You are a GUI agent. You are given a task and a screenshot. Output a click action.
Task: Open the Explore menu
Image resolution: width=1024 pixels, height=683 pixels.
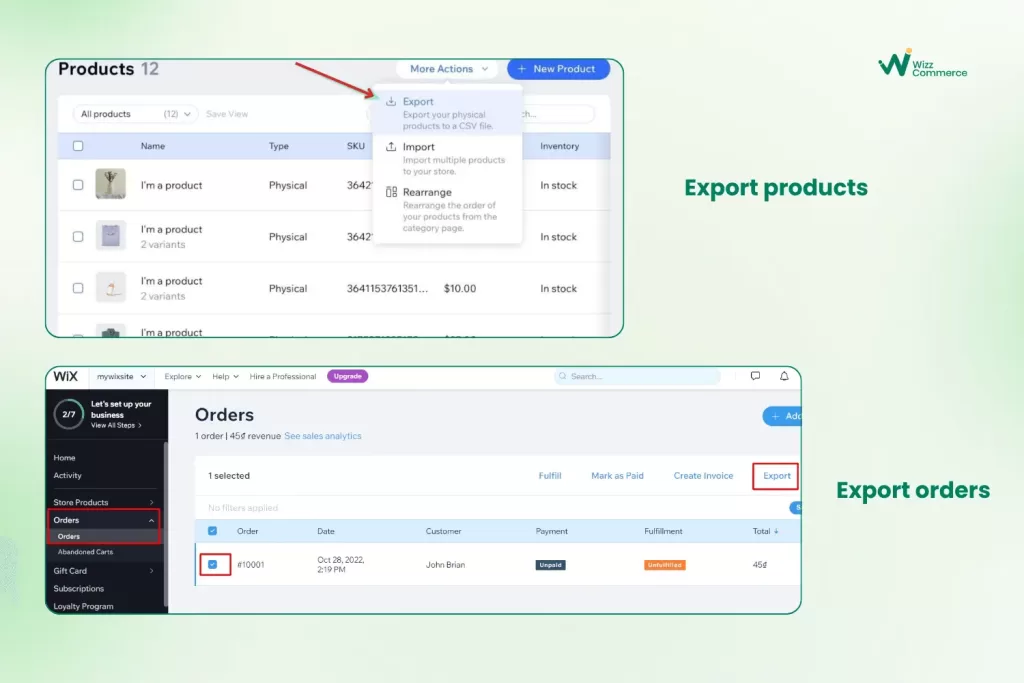[x=183, y=376]
